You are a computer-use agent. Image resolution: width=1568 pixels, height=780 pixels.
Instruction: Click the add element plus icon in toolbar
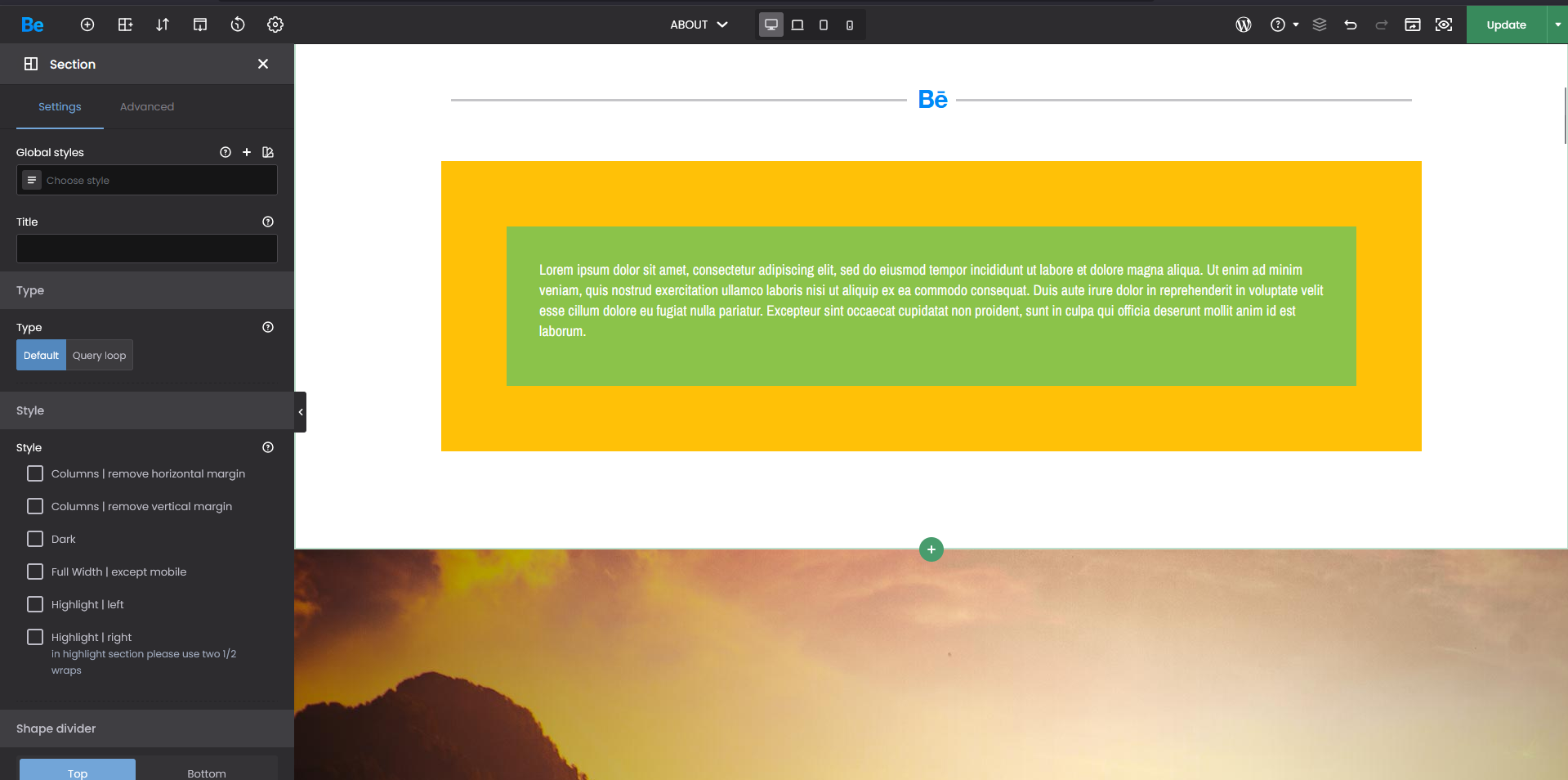point(87,25)
